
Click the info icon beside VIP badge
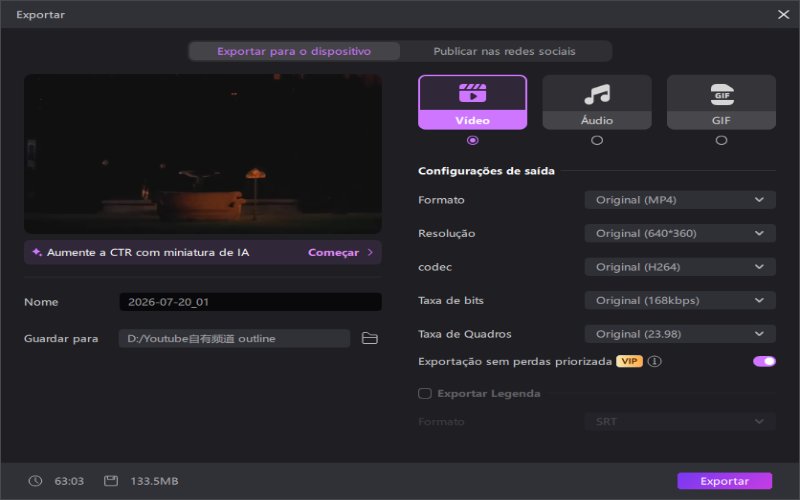(x=655, y=361)
